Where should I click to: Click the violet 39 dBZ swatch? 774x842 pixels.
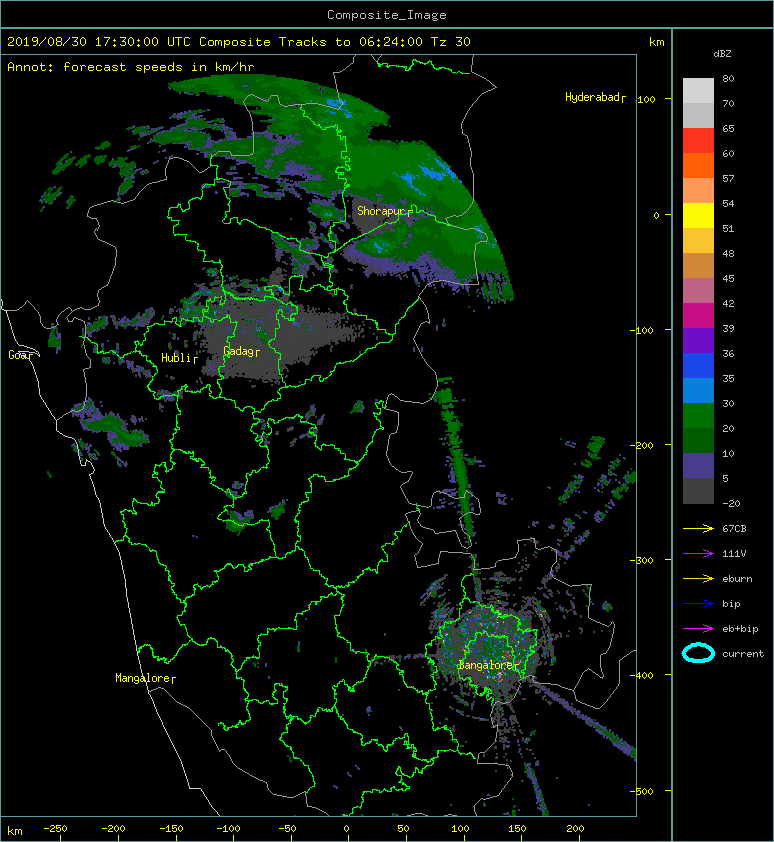click(698, 340)
